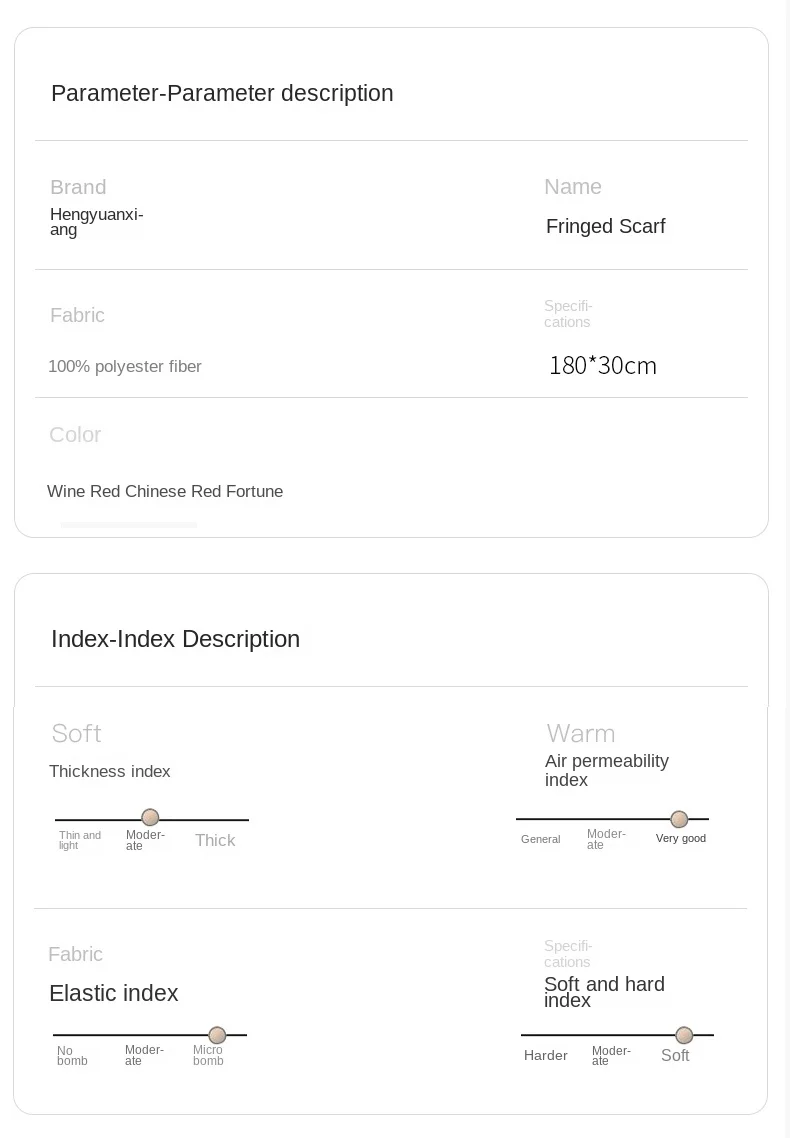Click the Elastic index slider knob

pos(217,1035)
